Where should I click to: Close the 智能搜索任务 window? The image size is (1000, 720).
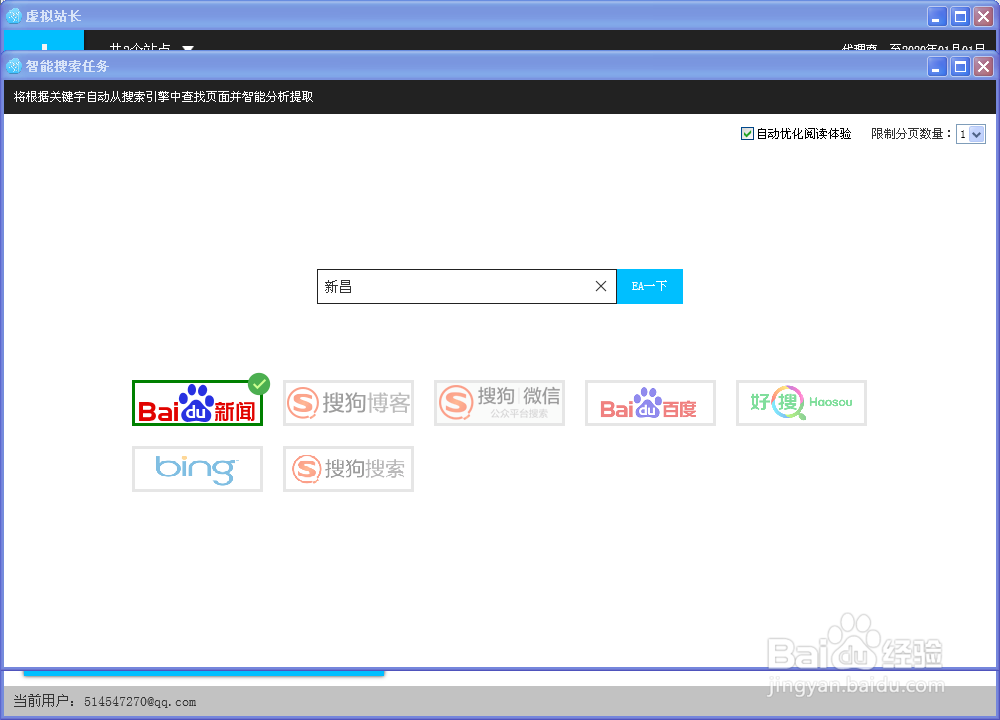tap(984, 66)
